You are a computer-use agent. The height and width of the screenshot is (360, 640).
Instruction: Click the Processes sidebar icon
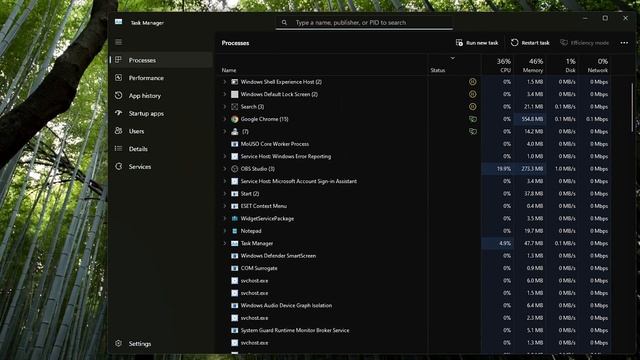[118, 60]
